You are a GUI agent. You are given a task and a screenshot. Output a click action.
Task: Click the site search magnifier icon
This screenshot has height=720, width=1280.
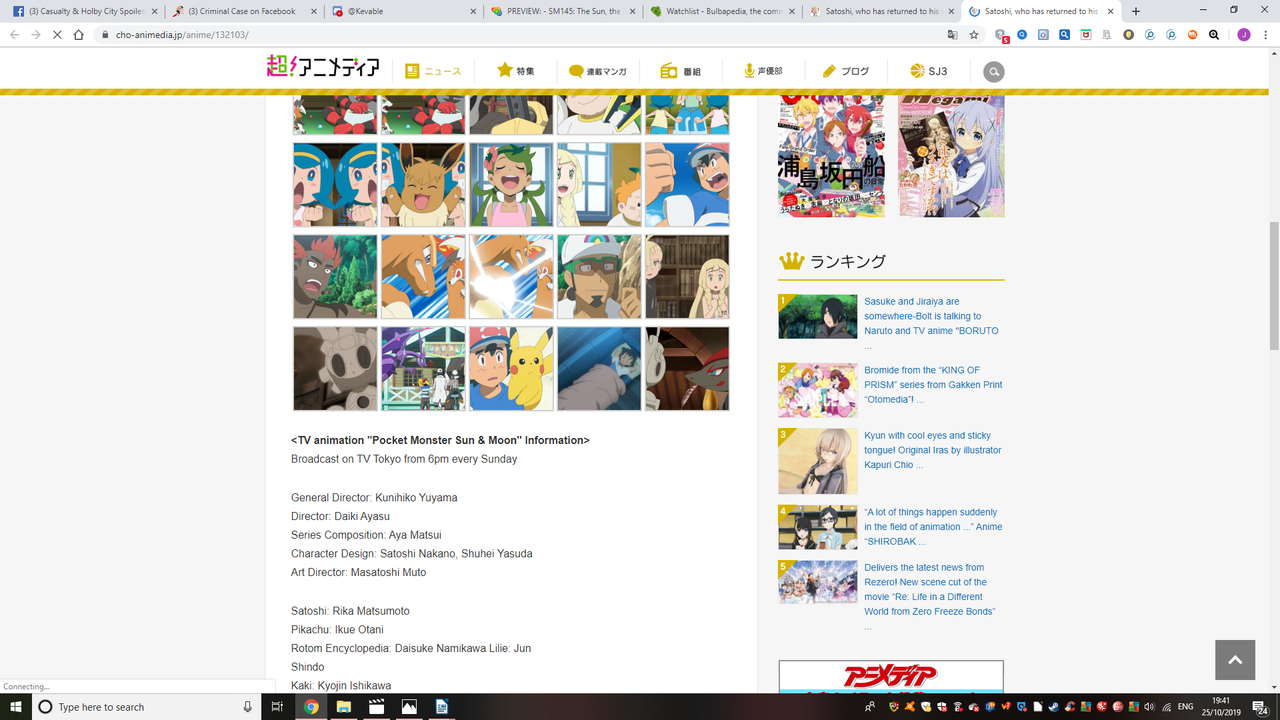coord(993,72)
